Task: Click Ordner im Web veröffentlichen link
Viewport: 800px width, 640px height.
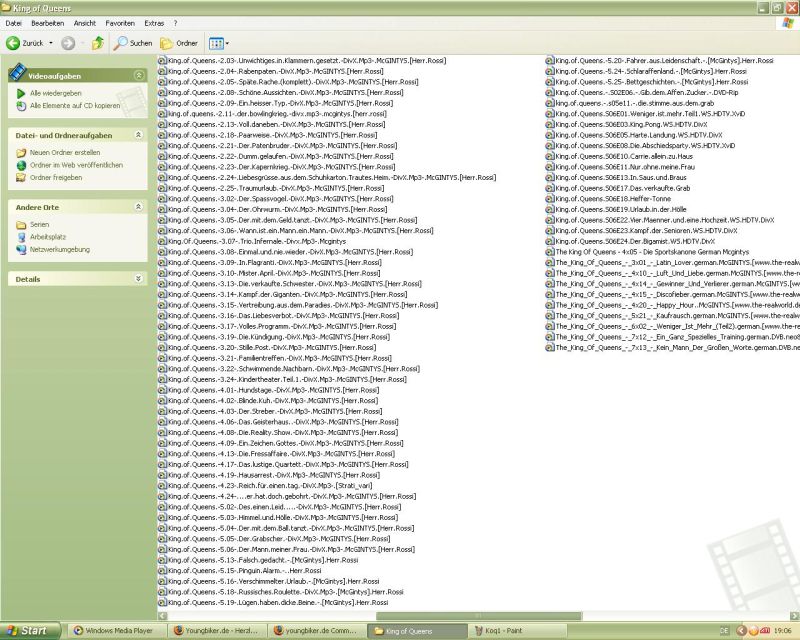Action: coord(76,165)
